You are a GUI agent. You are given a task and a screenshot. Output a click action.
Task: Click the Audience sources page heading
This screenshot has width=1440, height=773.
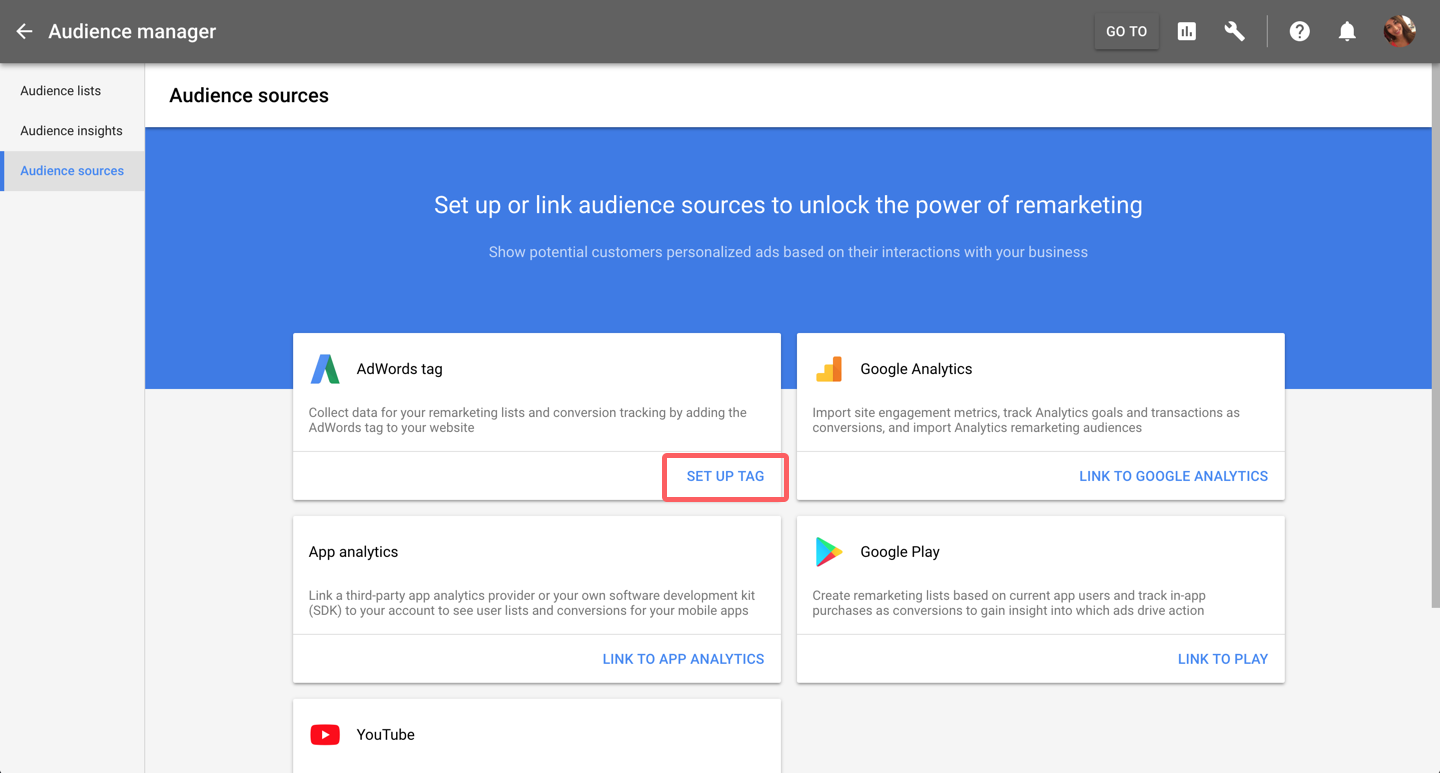(249, 96)
